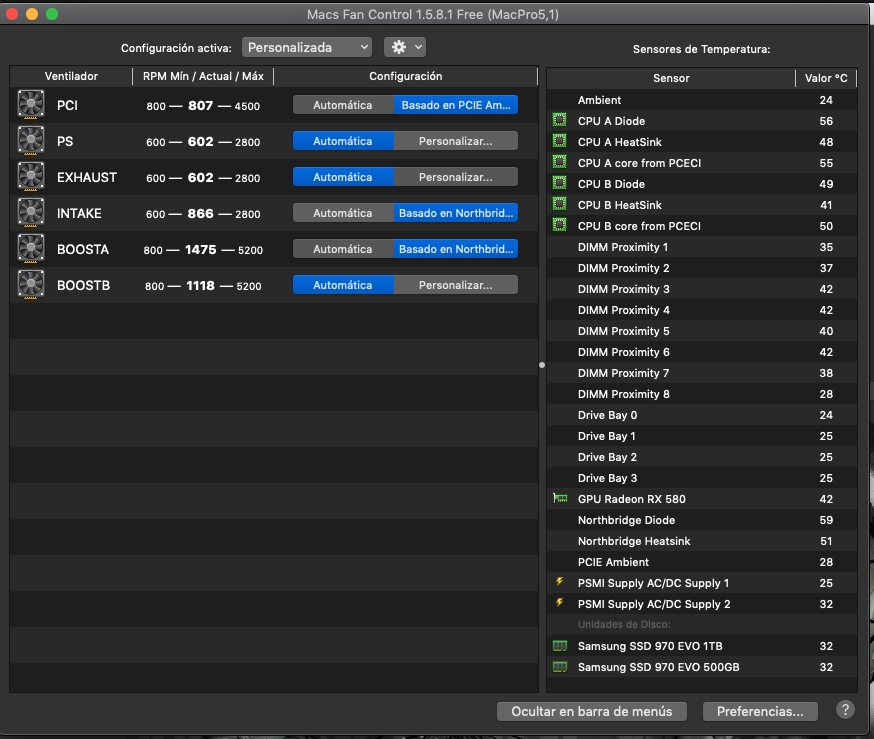Click the PCI fan icon
Screen dimensions: 874x739
click(32, 105)
